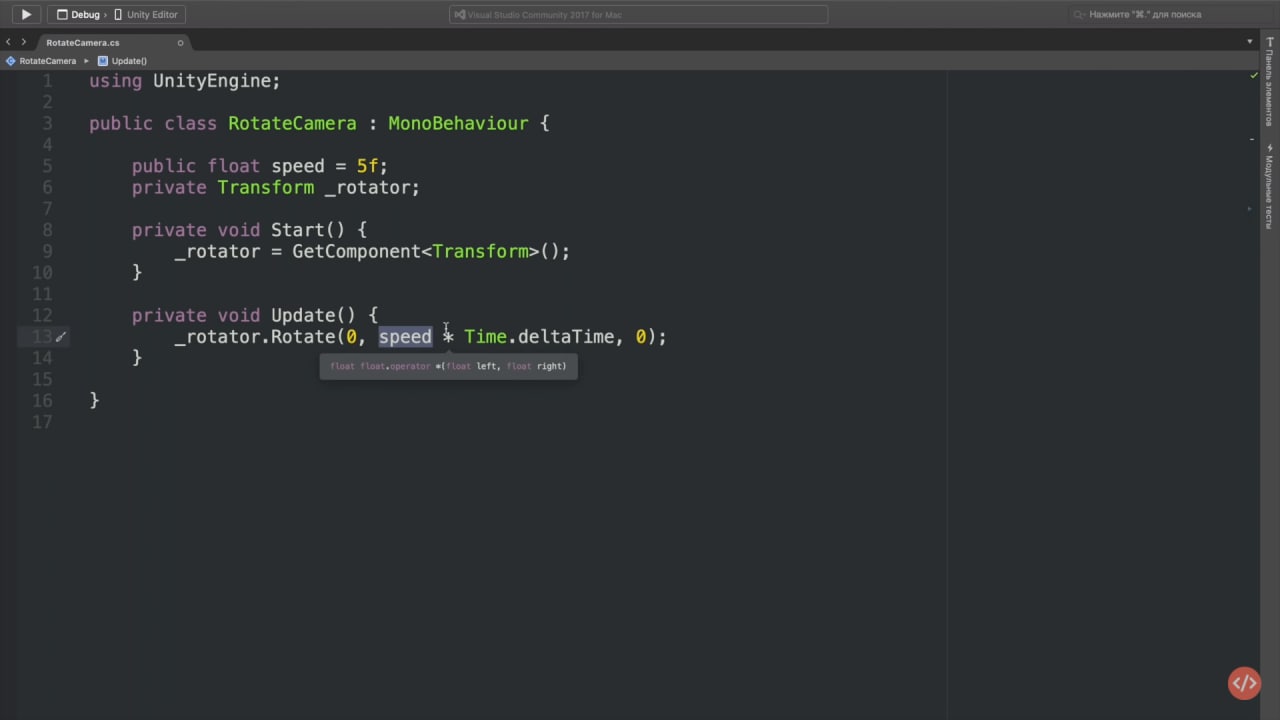Click the RotateCamera class icon in breadcrumb
Image resolution: width=1280 pixels, height=720 pixels.
coord(10,61)
